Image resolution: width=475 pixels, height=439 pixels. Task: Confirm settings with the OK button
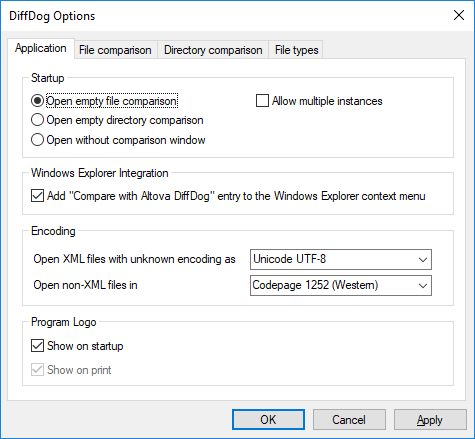pos(268,420)
